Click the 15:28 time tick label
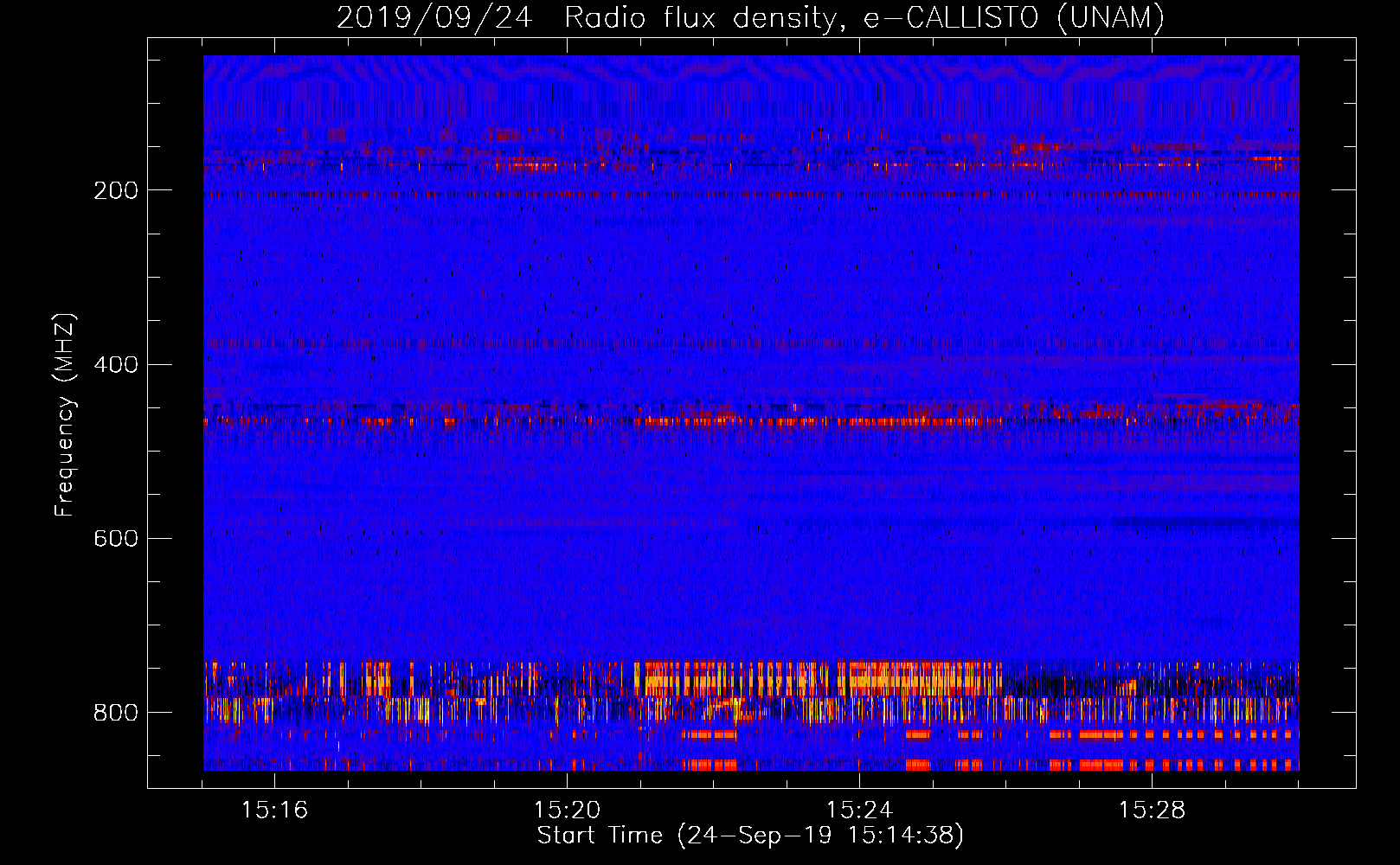The height and width of the screenshot is (865, 1400). [1152, 810]
